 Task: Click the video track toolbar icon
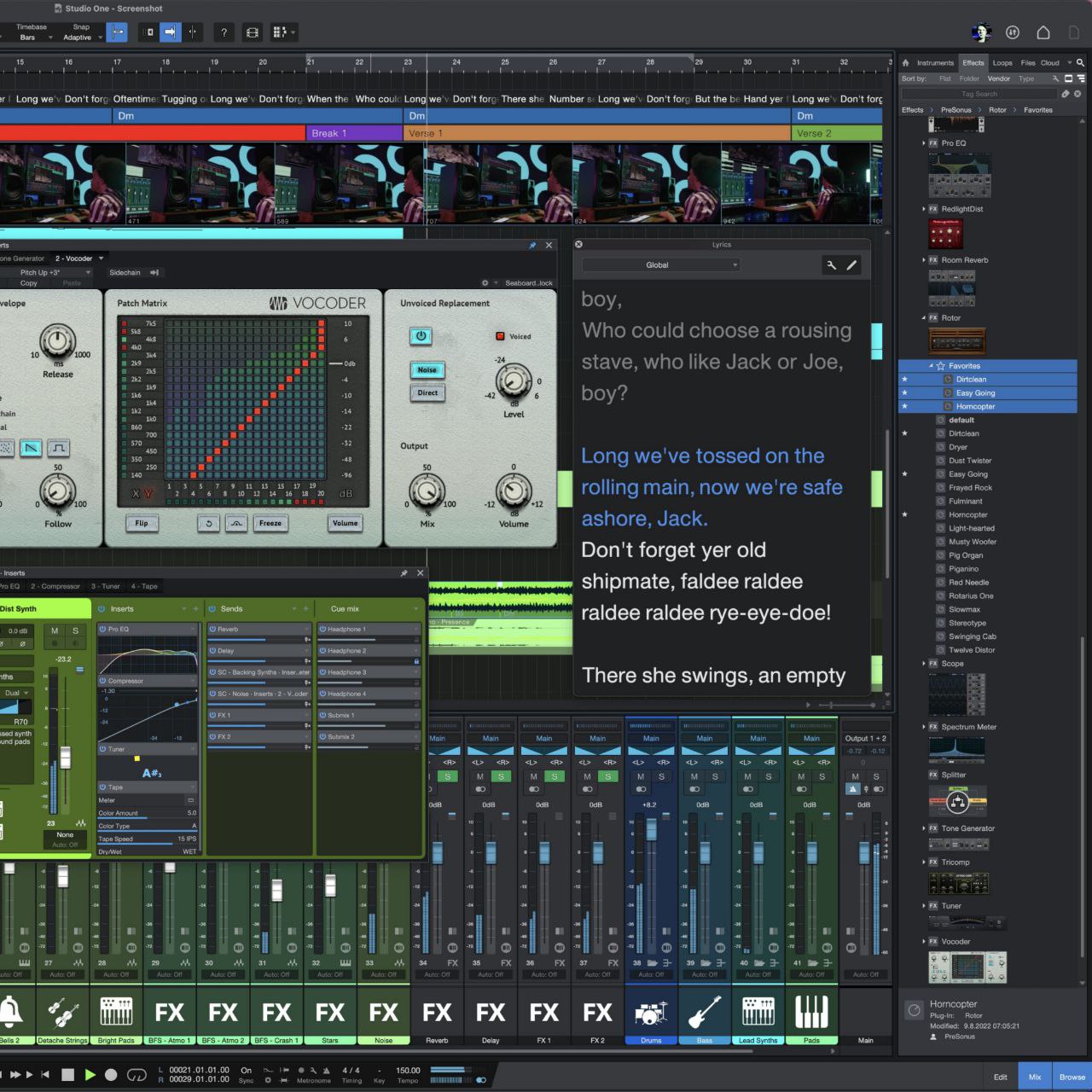[253, 32]
